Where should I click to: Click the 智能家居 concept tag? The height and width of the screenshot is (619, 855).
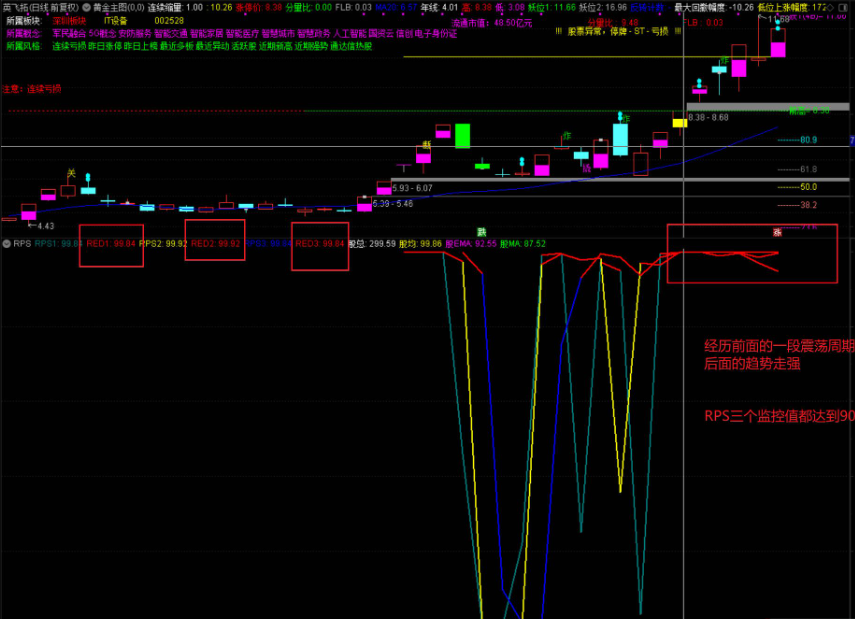(x=207, y=34)
